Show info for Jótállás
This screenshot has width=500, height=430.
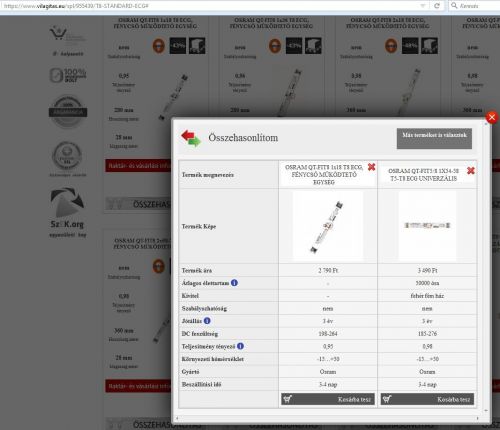(x=207, y=321)
